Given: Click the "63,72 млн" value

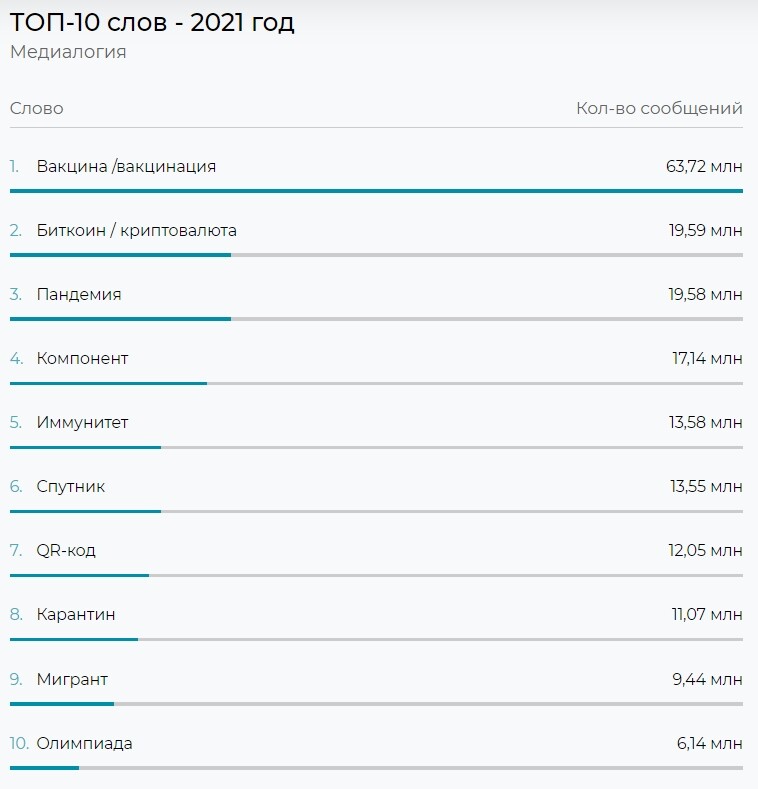Looking at the screenshot, I should click(x=704, y=166).
